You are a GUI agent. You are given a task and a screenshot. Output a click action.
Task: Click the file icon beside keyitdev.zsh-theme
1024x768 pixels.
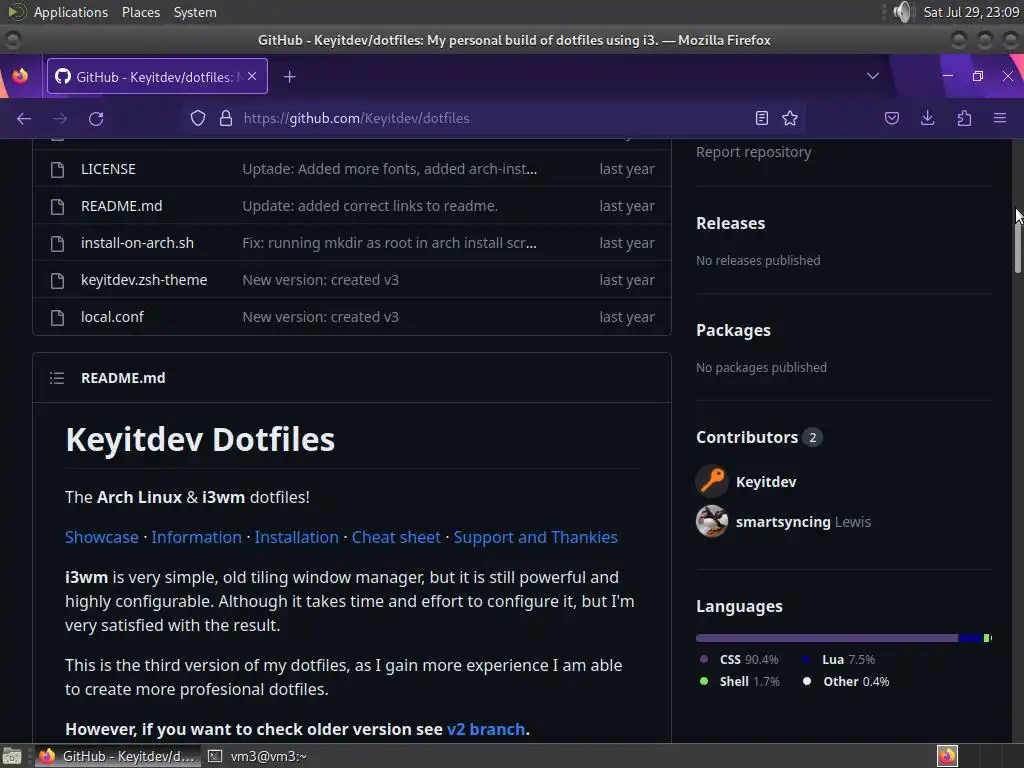[57, 281]
